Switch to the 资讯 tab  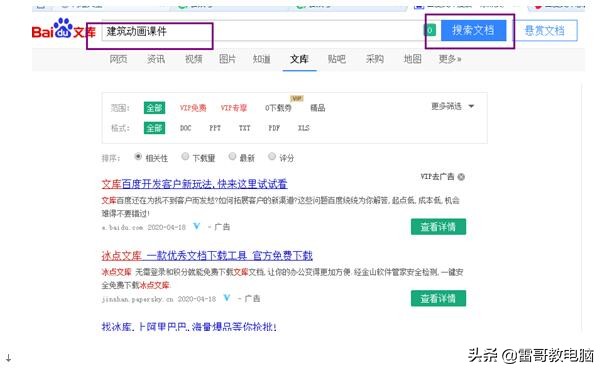pos(156,59)
